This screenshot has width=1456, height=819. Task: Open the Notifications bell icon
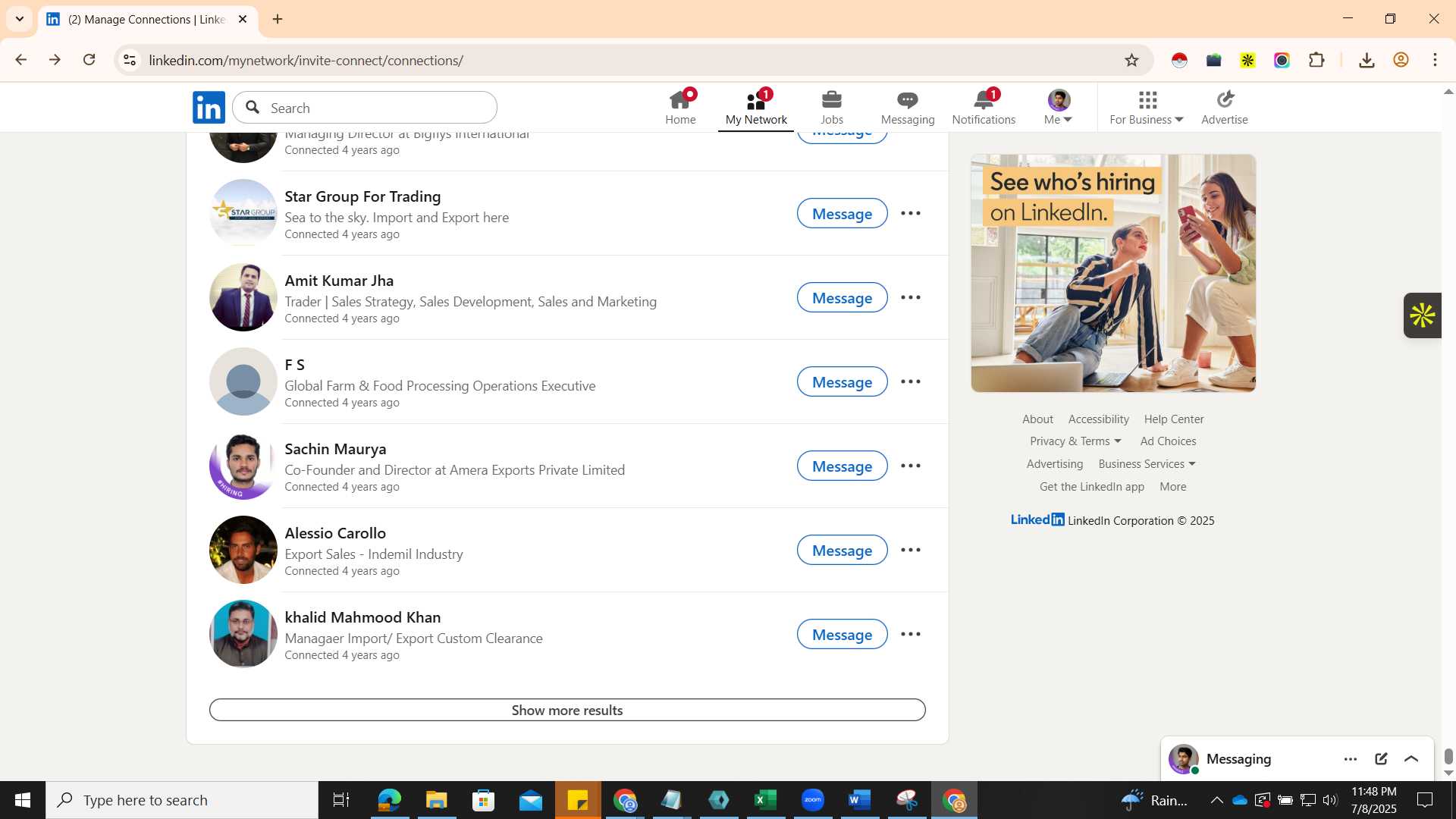pos(984,107)
